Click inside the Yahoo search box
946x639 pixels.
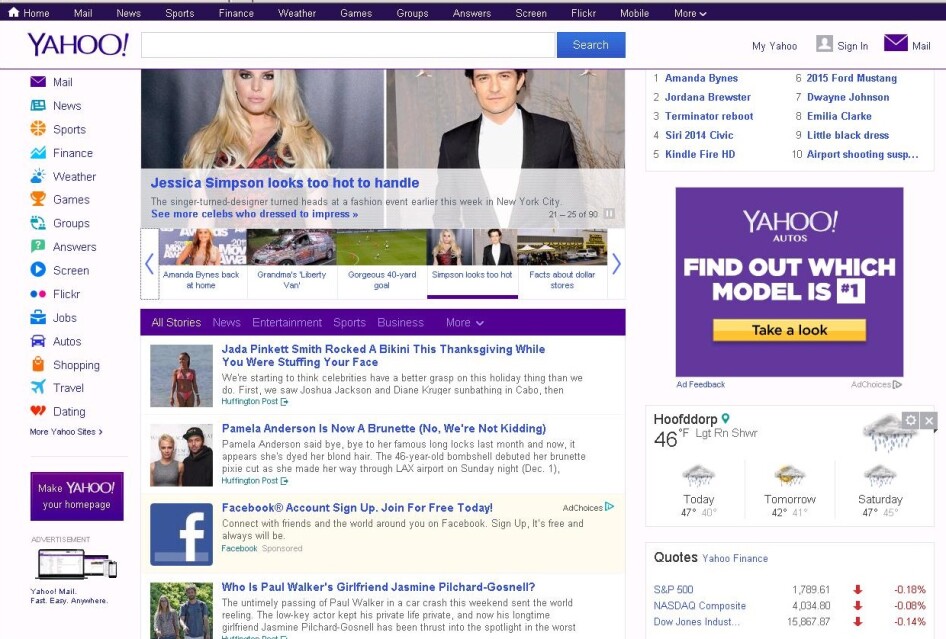(348, 45)
